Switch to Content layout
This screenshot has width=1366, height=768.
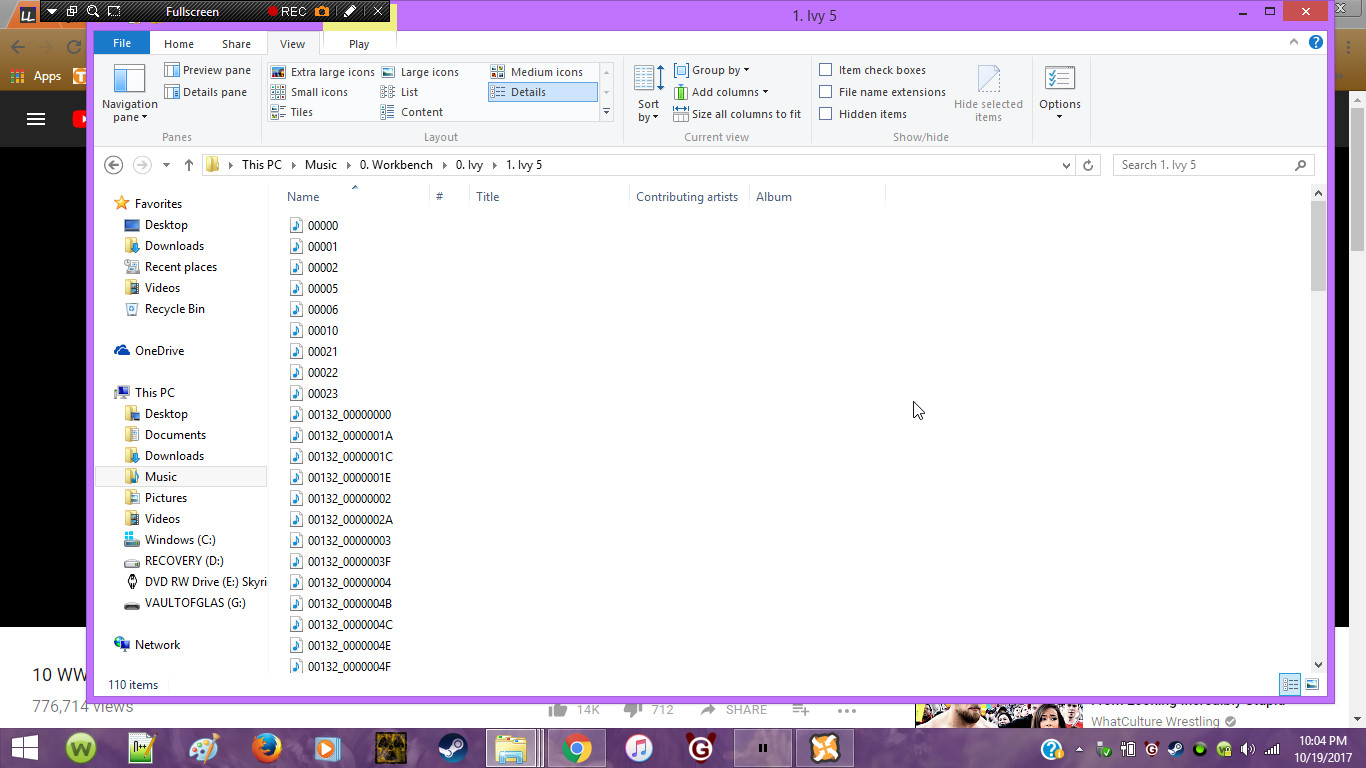(x=412, y=112)
